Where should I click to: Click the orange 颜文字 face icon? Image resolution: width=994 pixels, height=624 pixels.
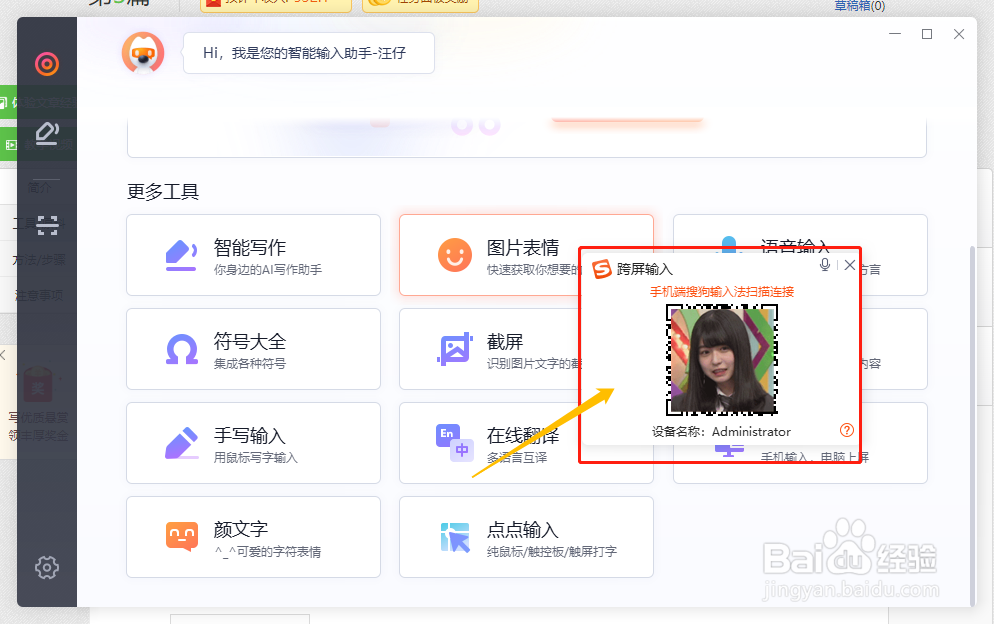coord(181,536)
